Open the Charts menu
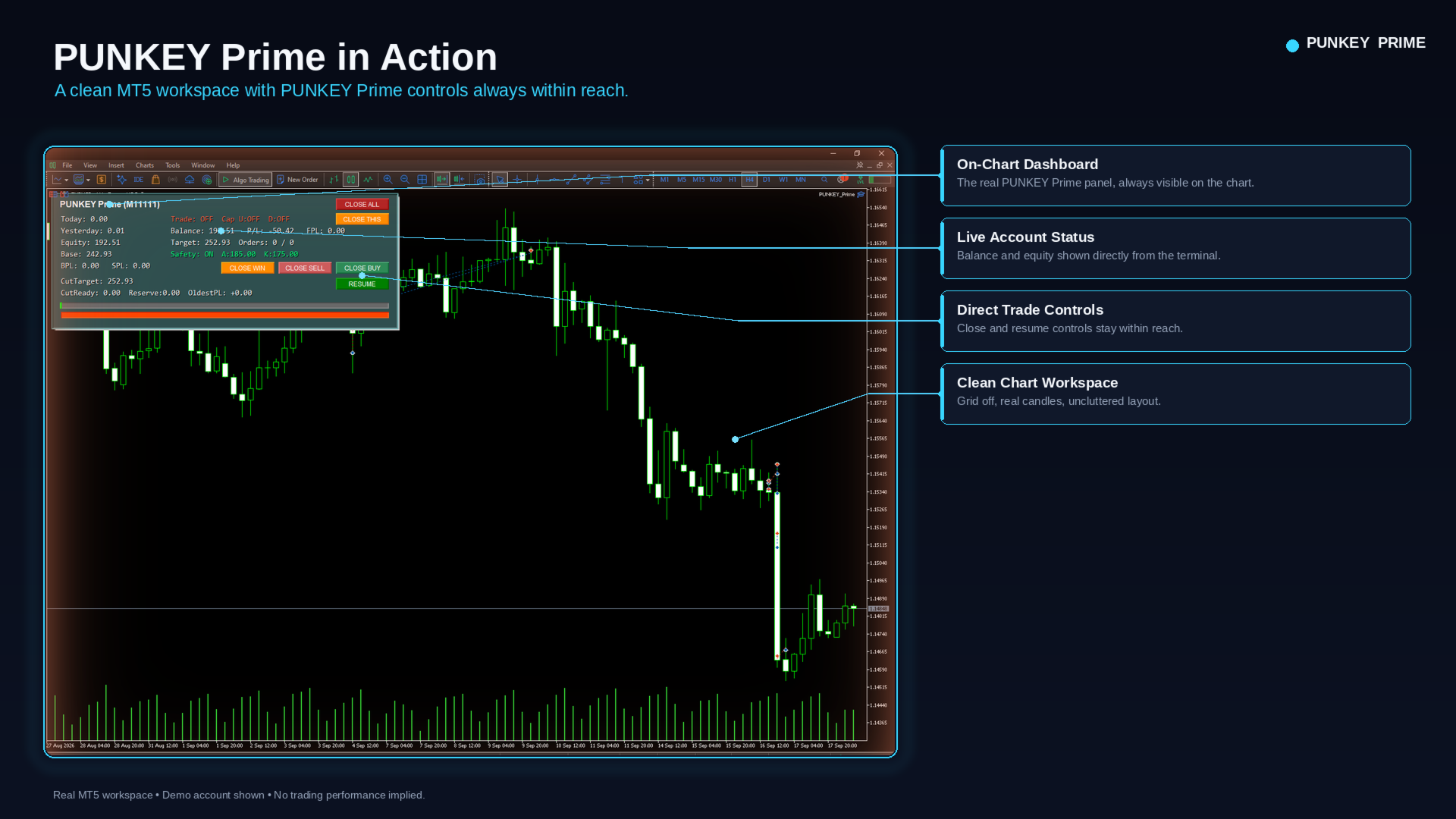 click(x=145, y=165)
